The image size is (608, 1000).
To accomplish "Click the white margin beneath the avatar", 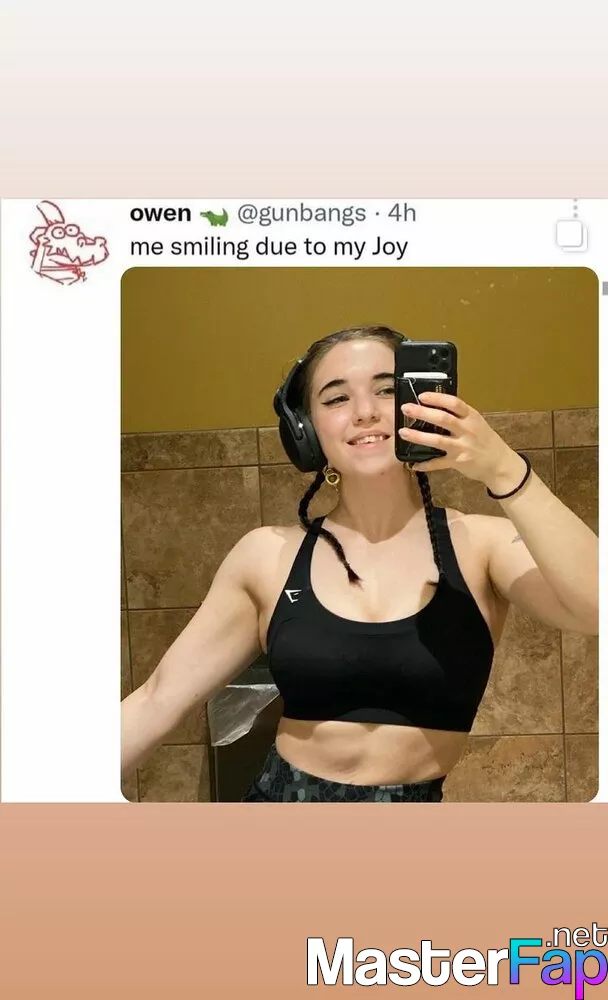I will [60, 542].
